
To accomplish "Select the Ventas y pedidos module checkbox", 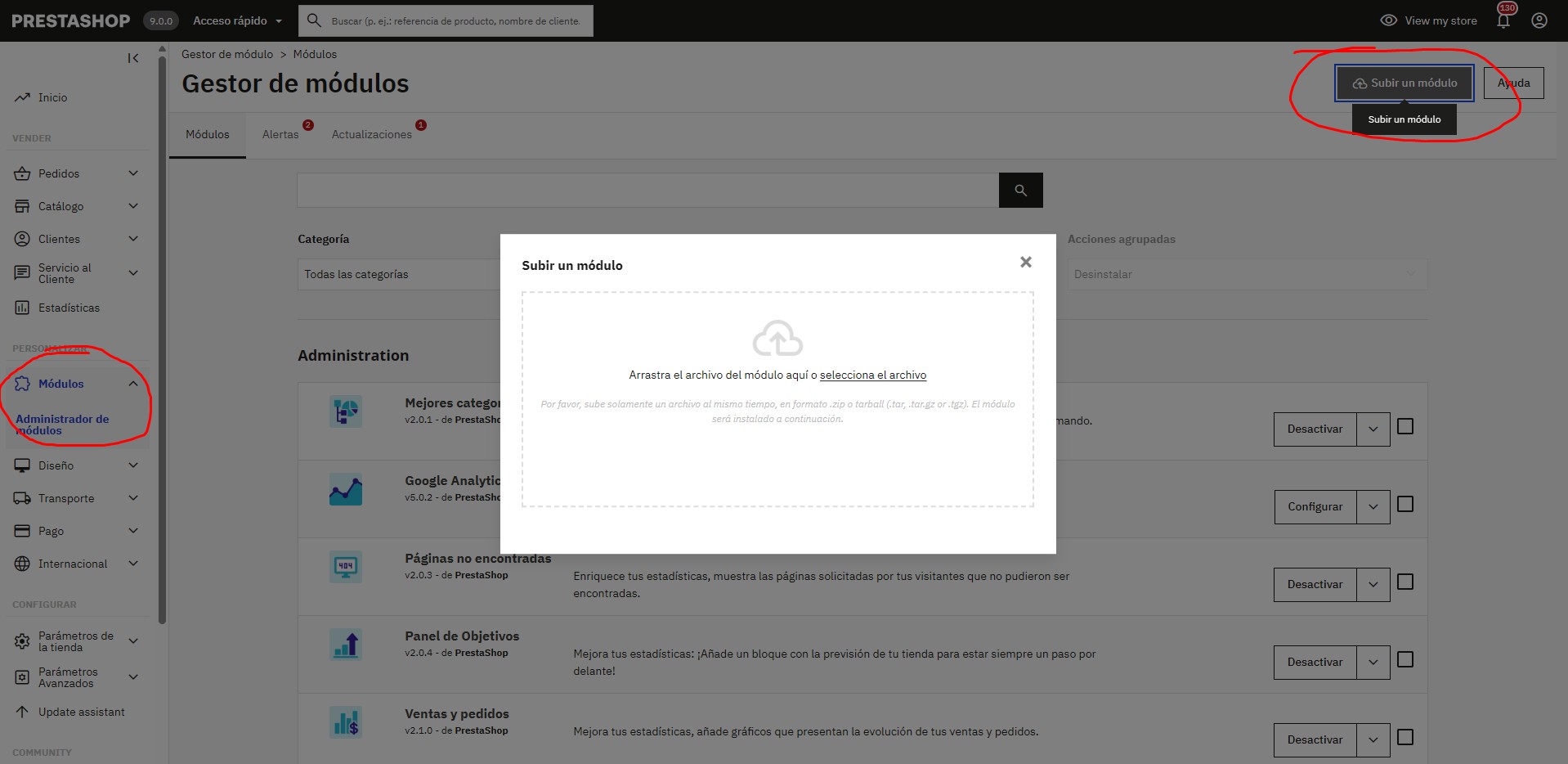I will 1404,738.
